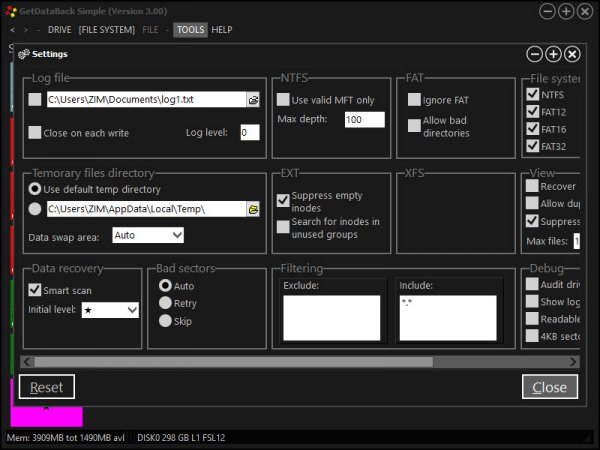
Task: Click the magenta partition block behind dialog
Action: coord(46,417)
